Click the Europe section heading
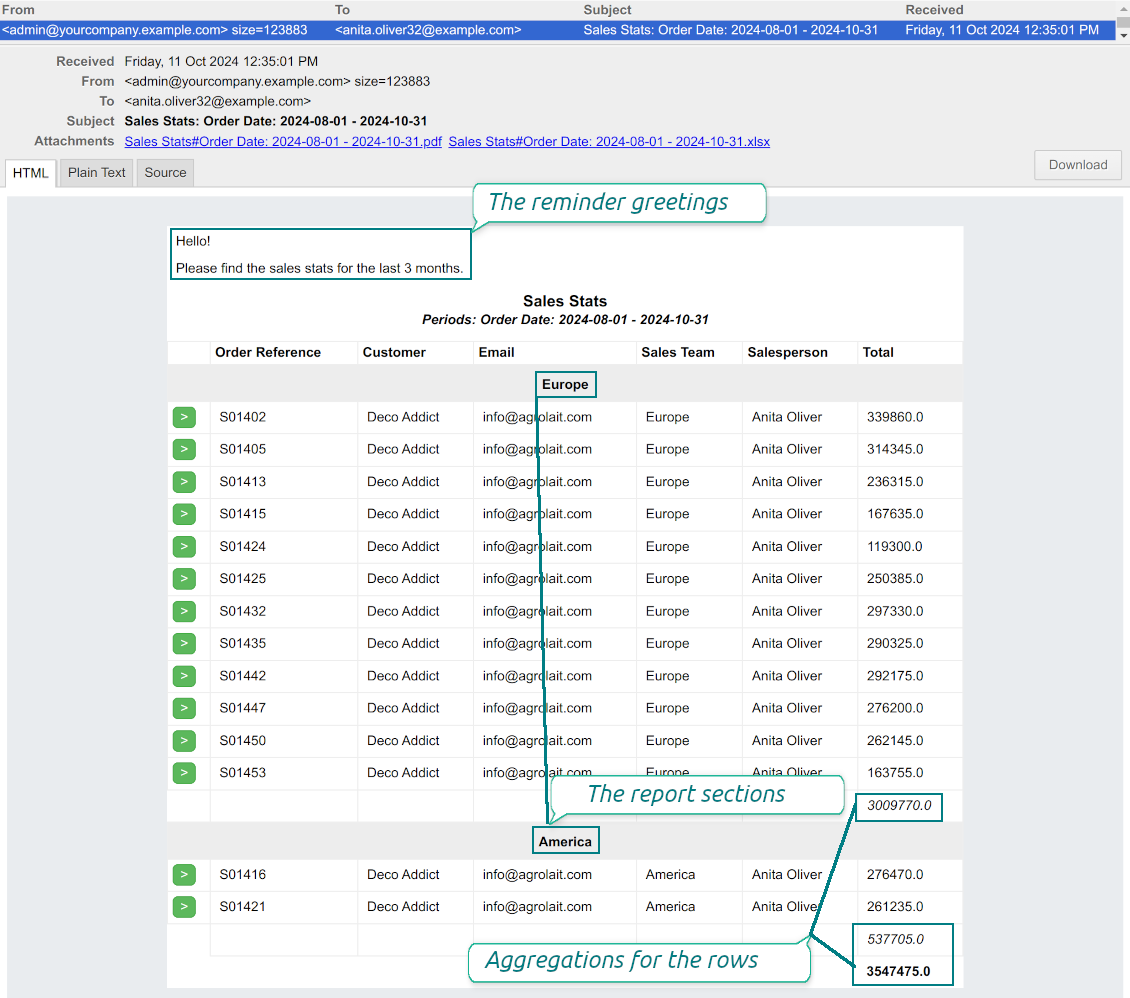This screenshot has height=998, width=1130. [565, 385]
